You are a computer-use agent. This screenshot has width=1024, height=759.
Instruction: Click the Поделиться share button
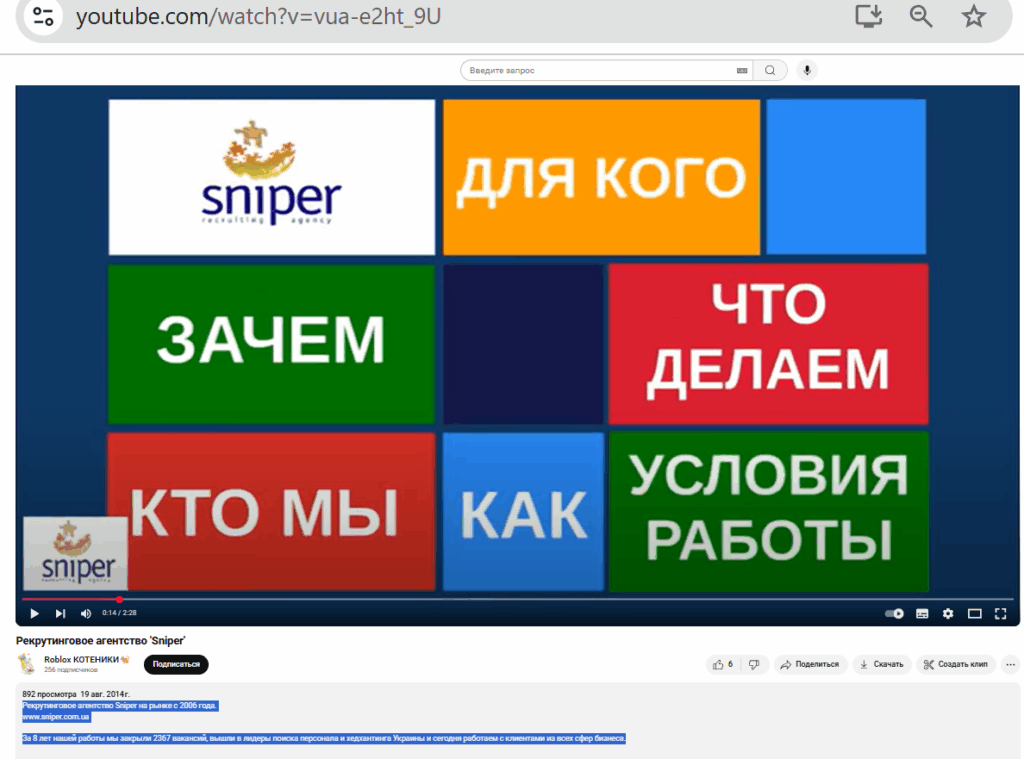click(810, 664)
